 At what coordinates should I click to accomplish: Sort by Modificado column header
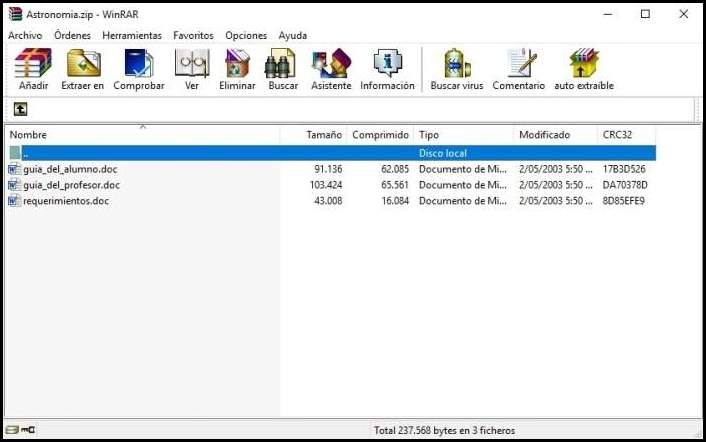(544, 135)
